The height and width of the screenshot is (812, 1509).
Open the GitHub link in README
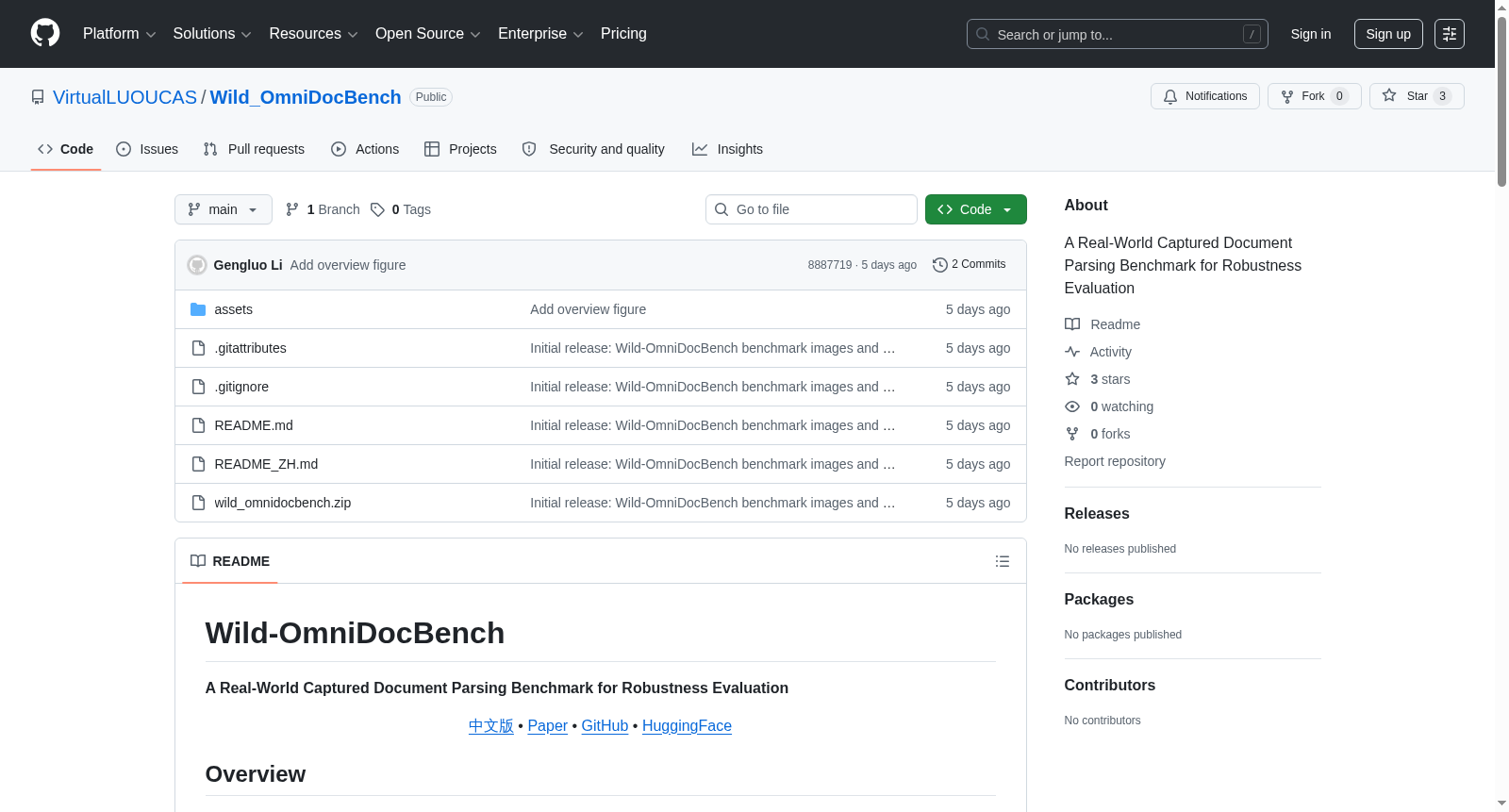(605, 725)
